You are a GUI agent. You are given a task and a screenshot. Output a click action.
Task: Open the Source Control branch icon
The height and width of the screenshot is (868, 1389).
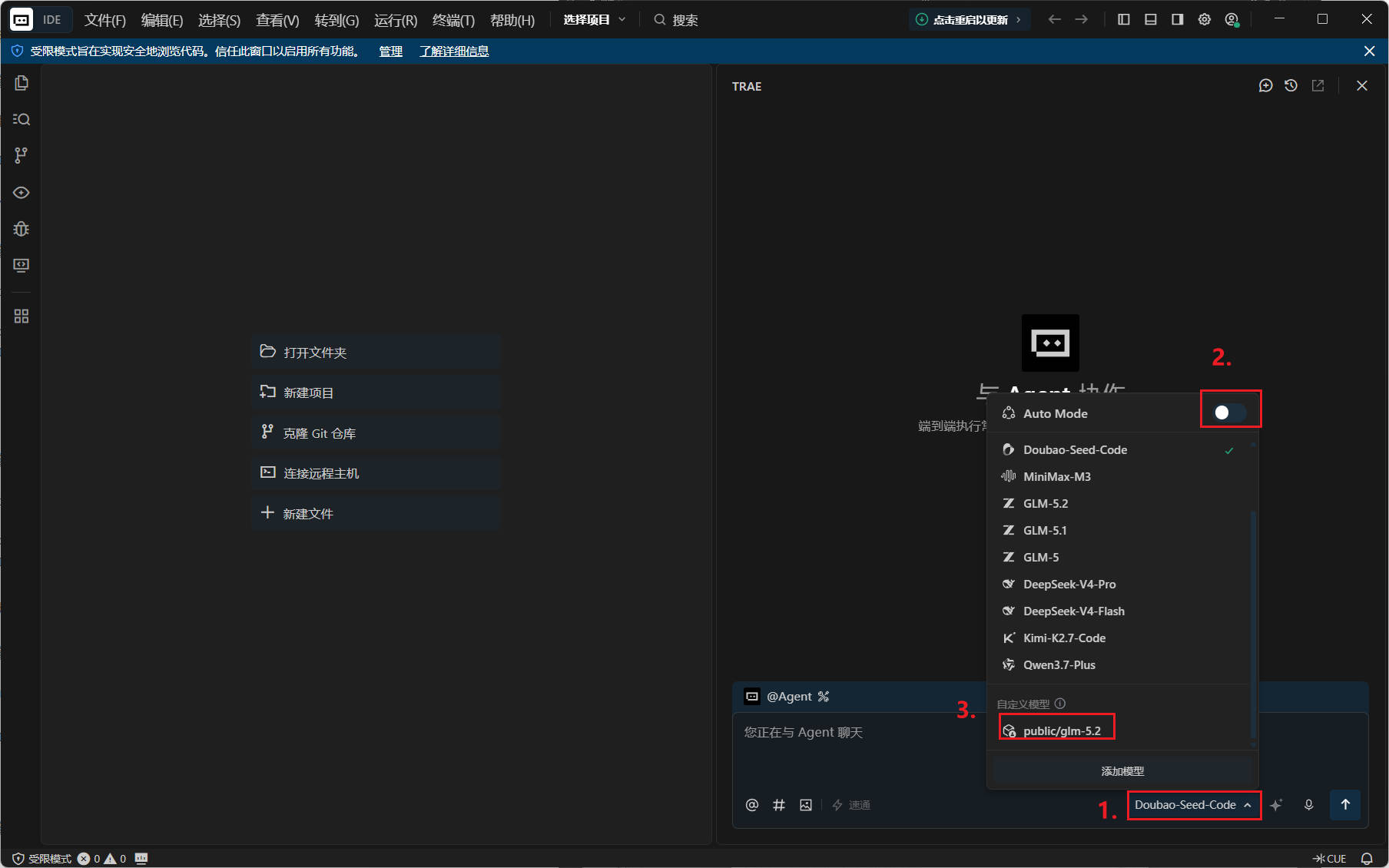[x=22, y=155]
